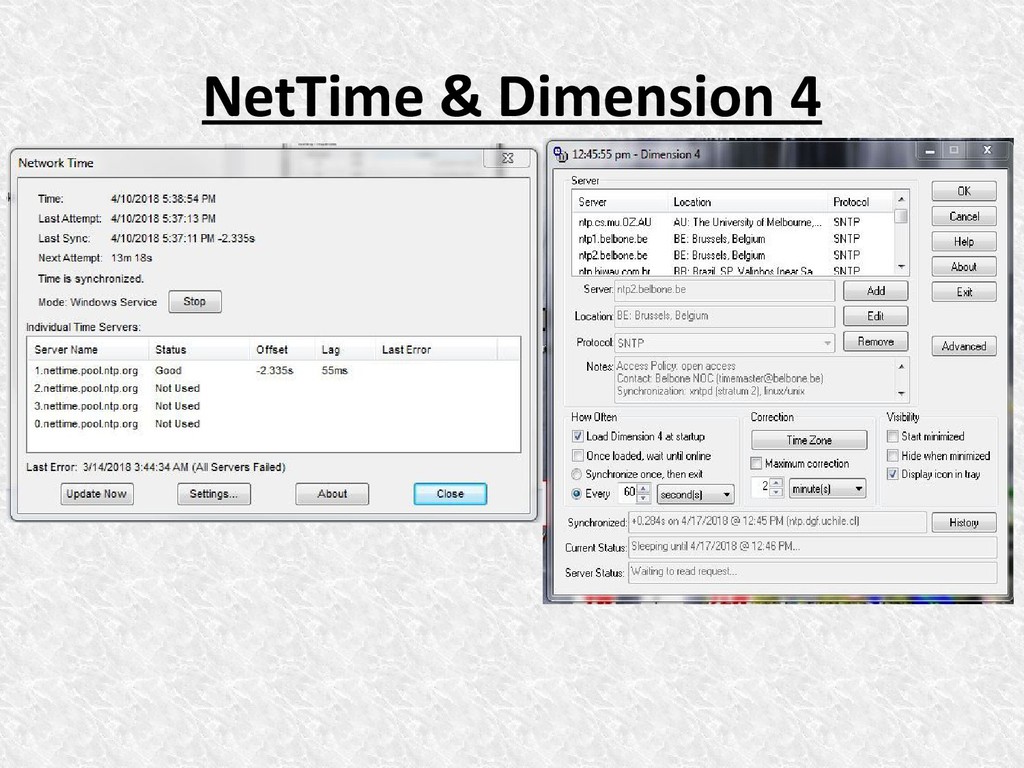Decrease maximum correction value

tap(776, 492)
